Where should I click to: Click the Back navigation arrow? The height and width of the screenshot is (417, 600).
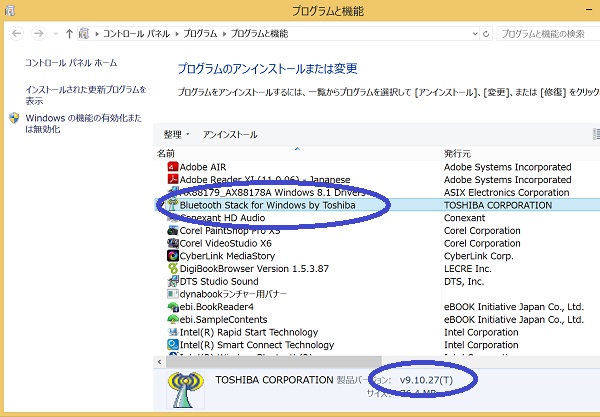pyautogui.click(x=16, y=34)
